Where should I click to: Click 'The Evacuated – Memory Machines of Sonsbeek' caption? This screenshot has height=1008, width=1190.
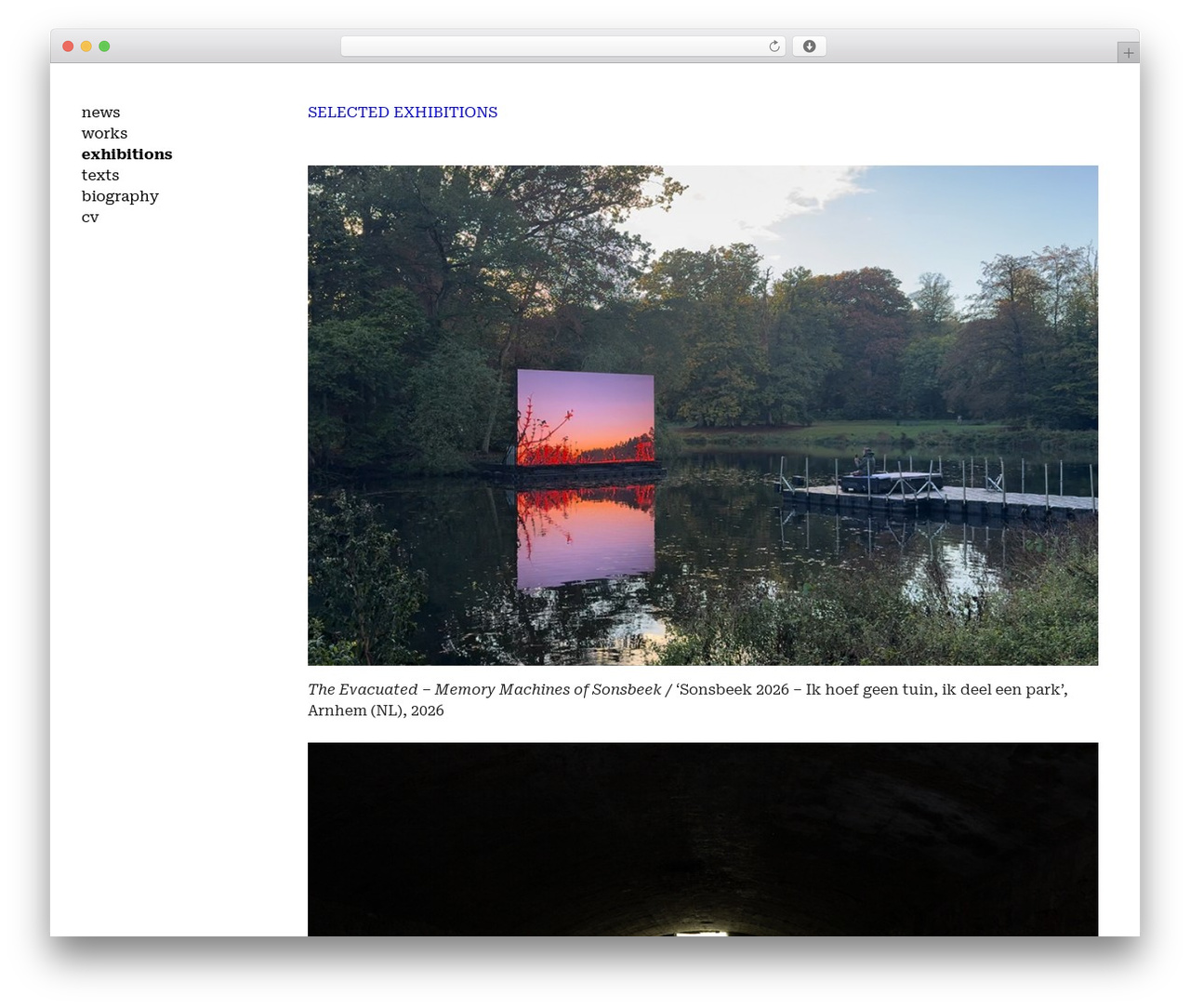484,690
